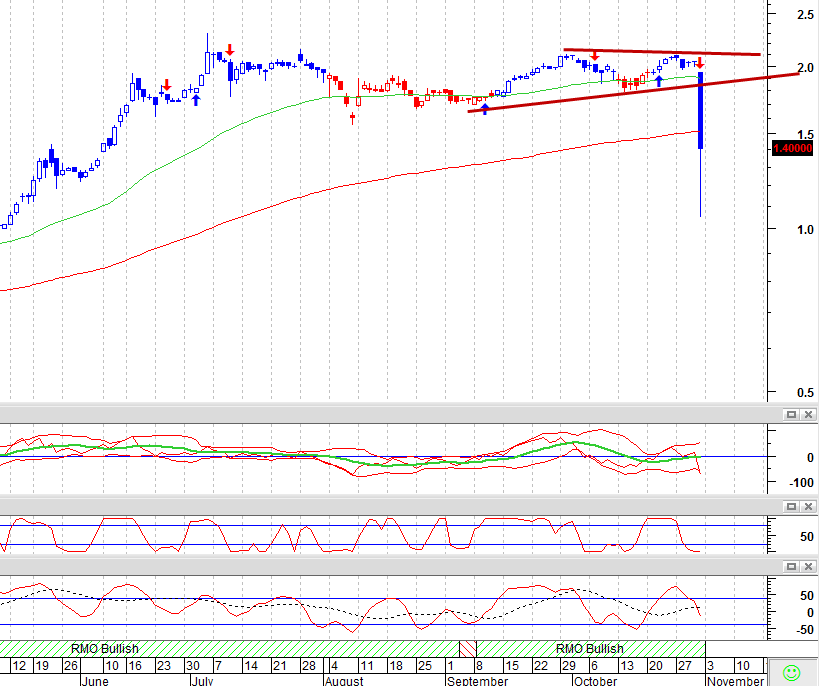Select the red sell arrow above the July 7 bar

230,50
